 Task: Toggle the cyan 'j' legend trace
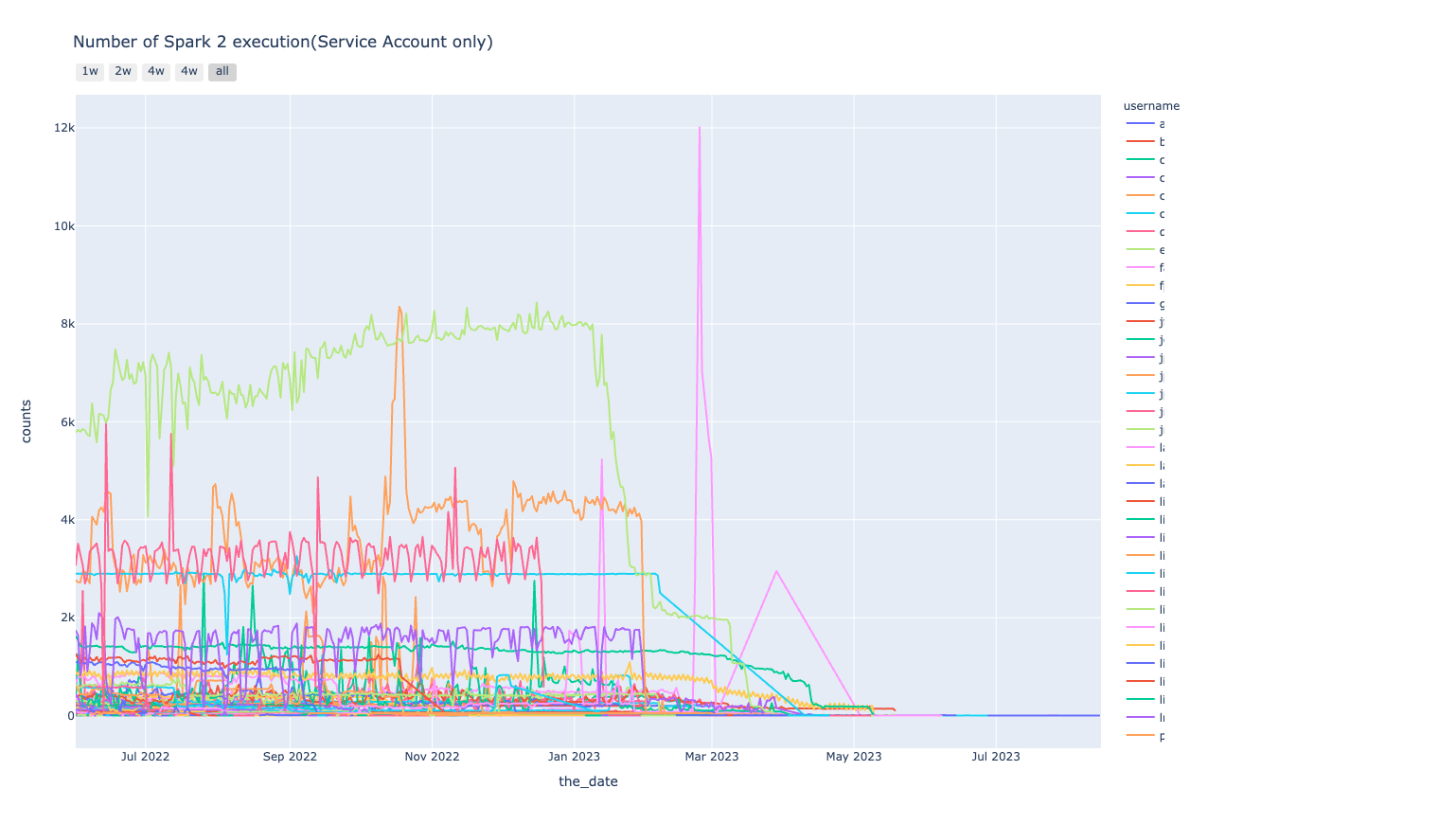click(1145, 394)
